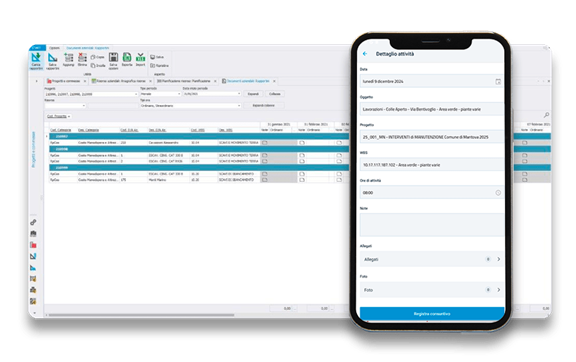Viewport: 576px width, 362px height.
Task: Click the magnifier search icon above the grid
Action: [546, 115]
